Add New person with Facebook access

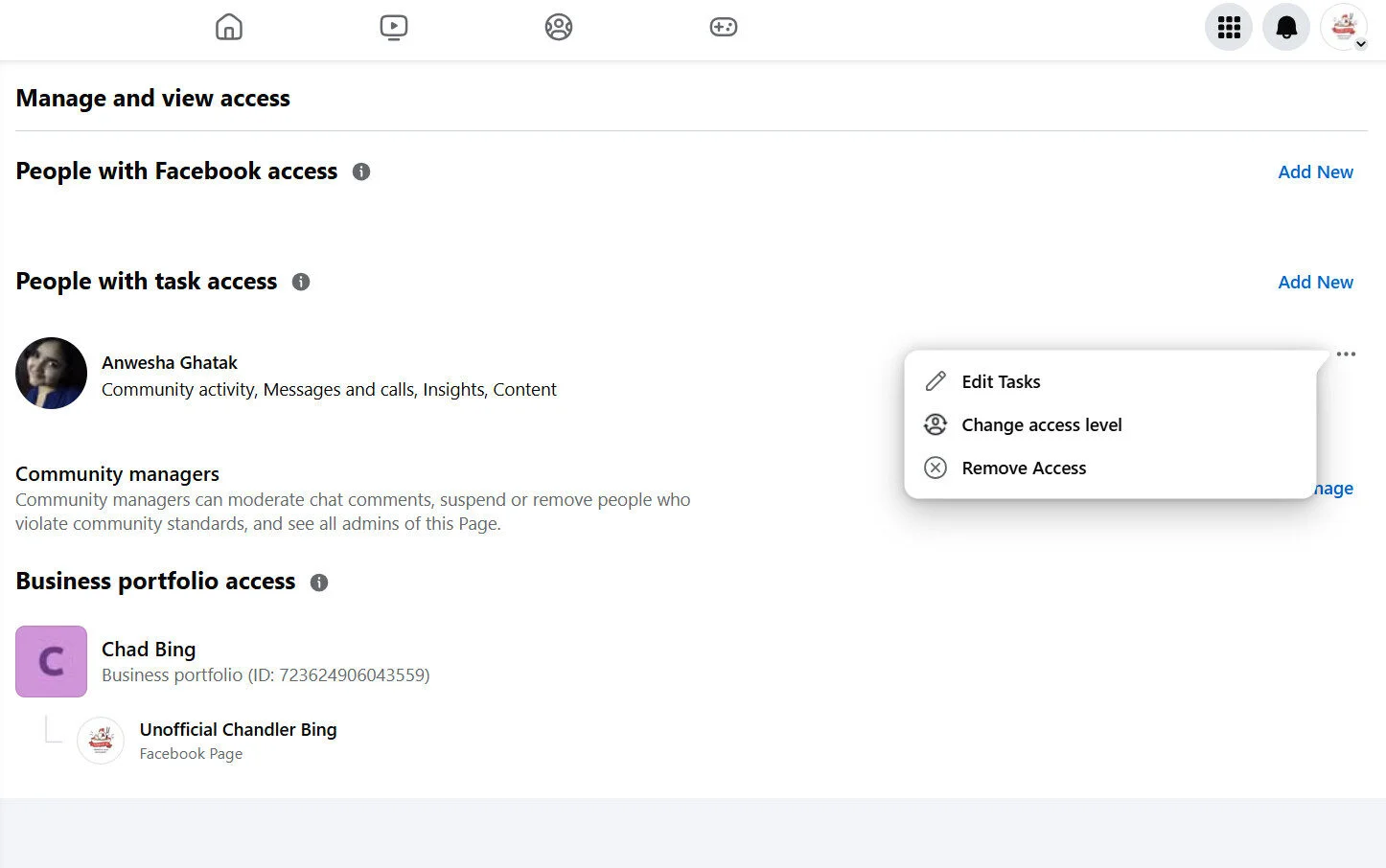1315,171
